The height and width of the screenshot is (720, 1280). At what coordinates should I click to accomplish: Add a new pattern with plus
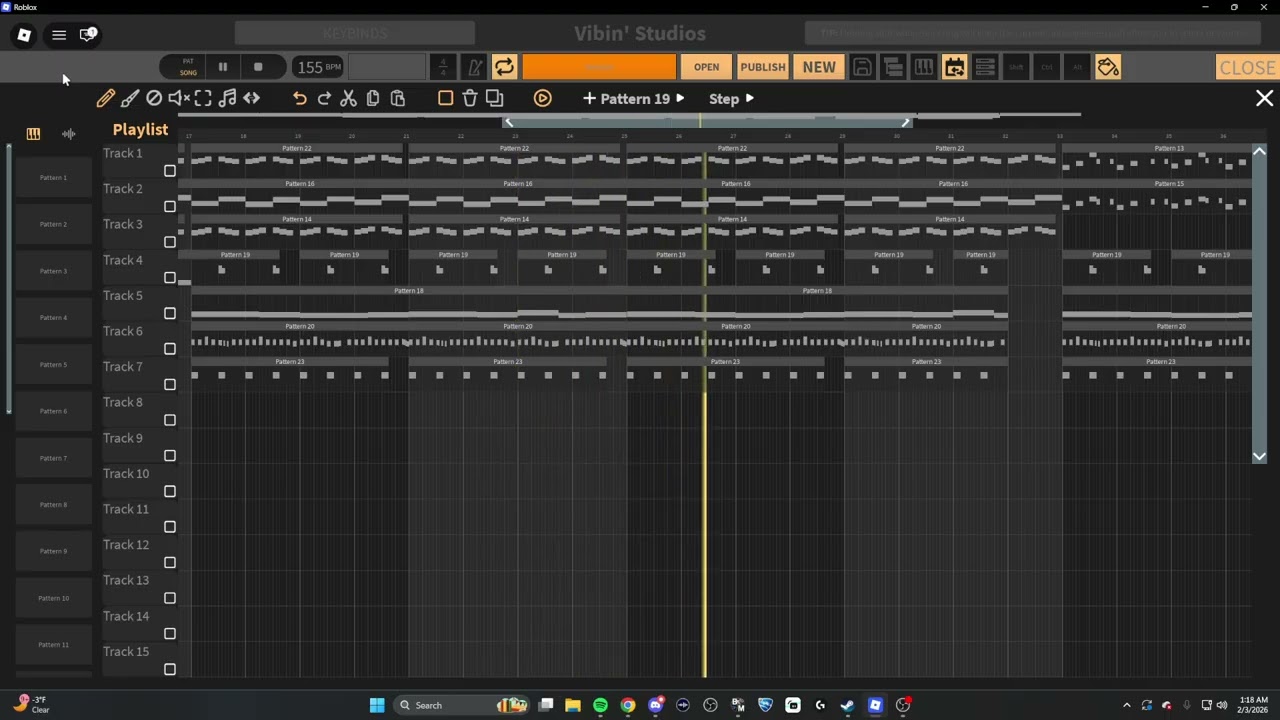[x=589, y=98]
